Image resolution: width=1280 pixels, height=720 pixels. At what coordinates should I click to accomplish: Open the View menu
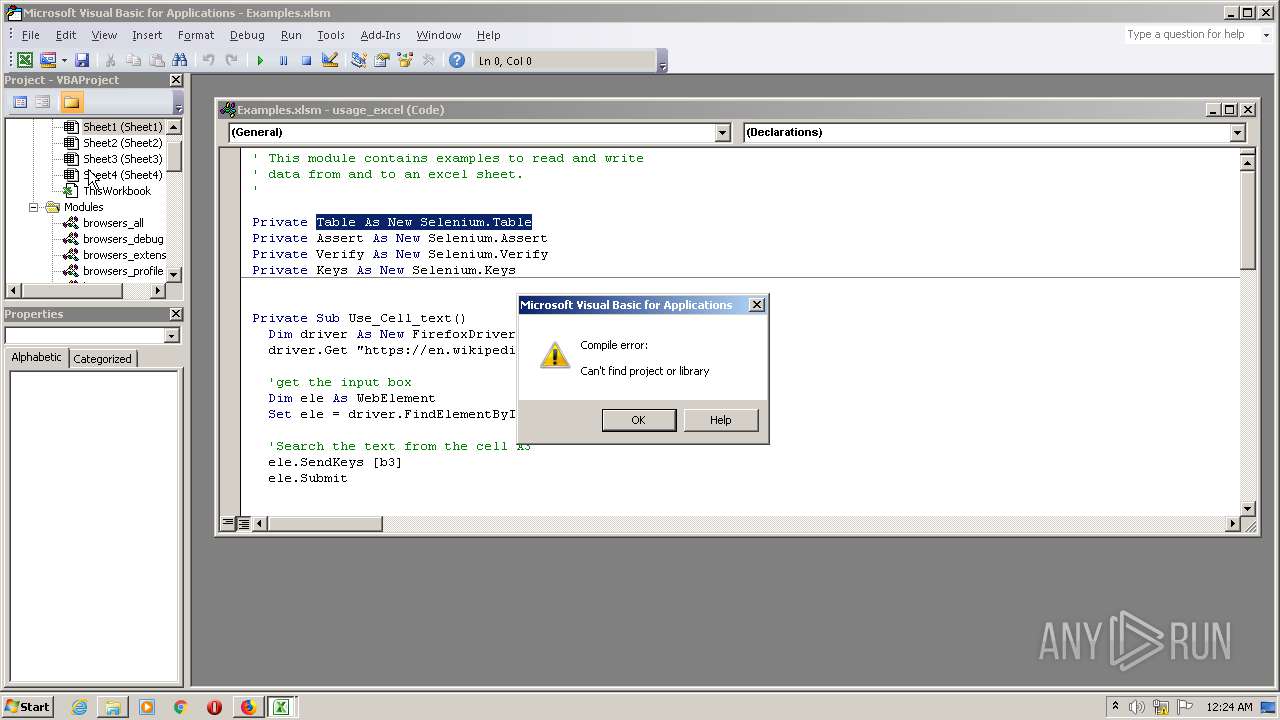(x=104, y=35)
